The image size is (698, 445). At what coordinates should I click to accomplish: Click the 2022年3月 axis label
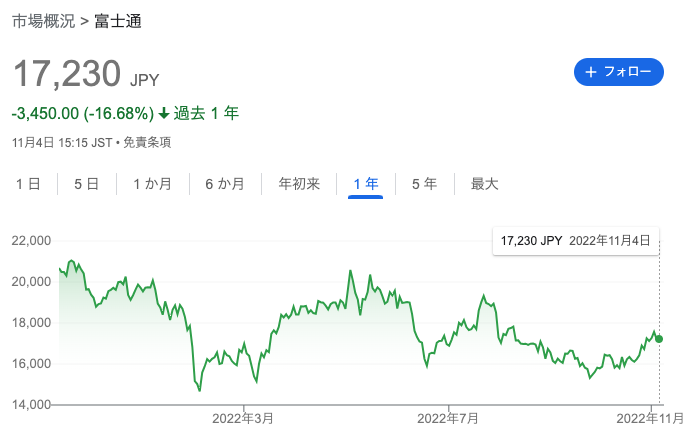(243, 418)
